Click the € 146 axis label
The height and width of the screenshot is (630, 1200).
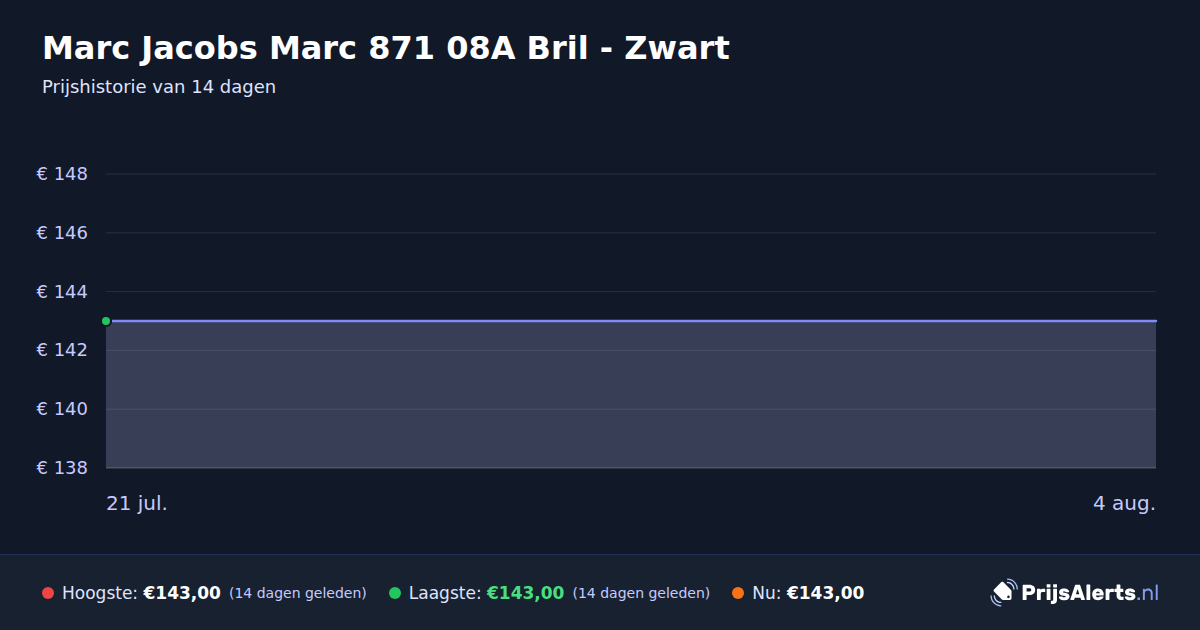tap(62, 233)
